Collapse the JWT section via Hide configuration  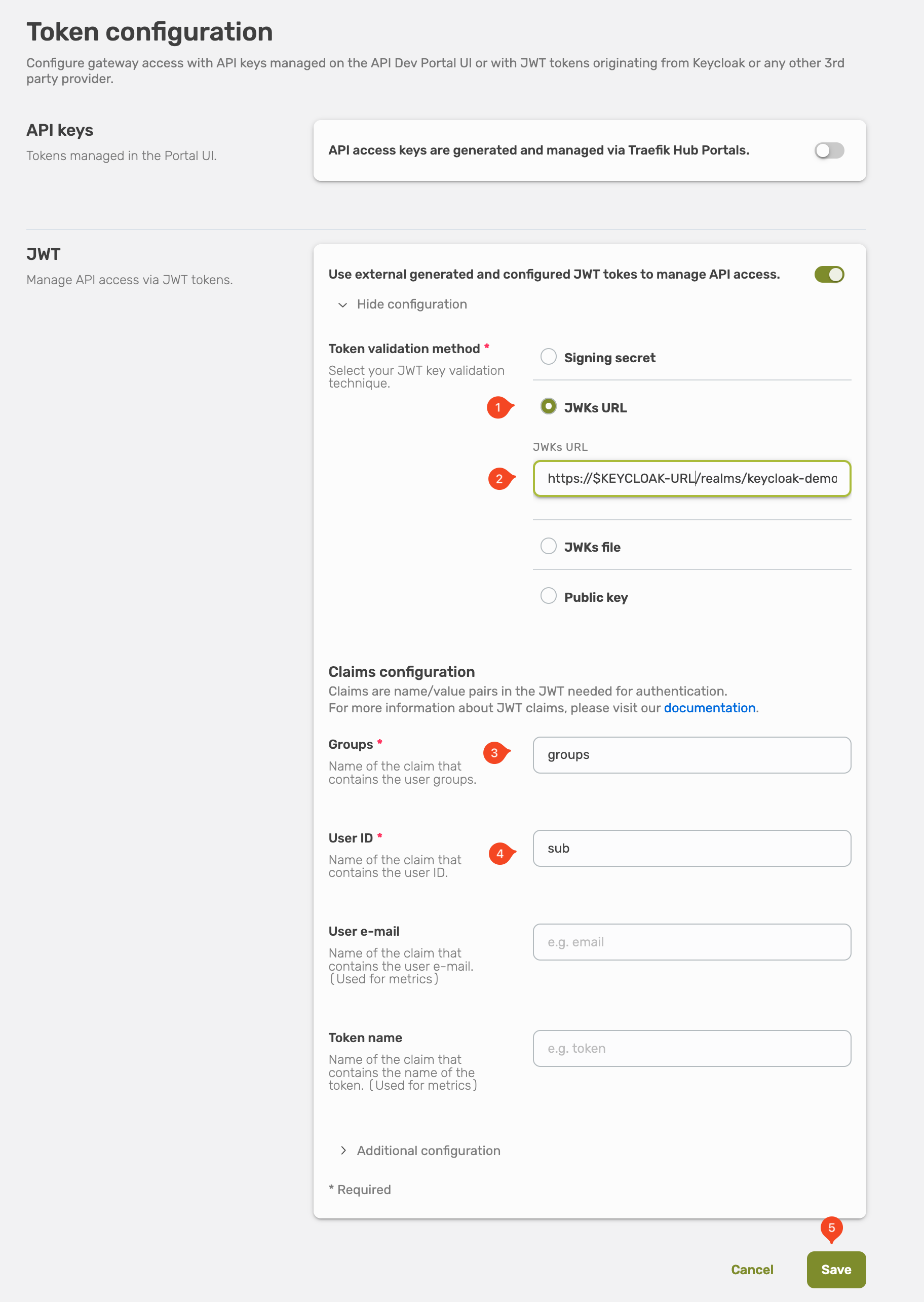click(411, 304)
